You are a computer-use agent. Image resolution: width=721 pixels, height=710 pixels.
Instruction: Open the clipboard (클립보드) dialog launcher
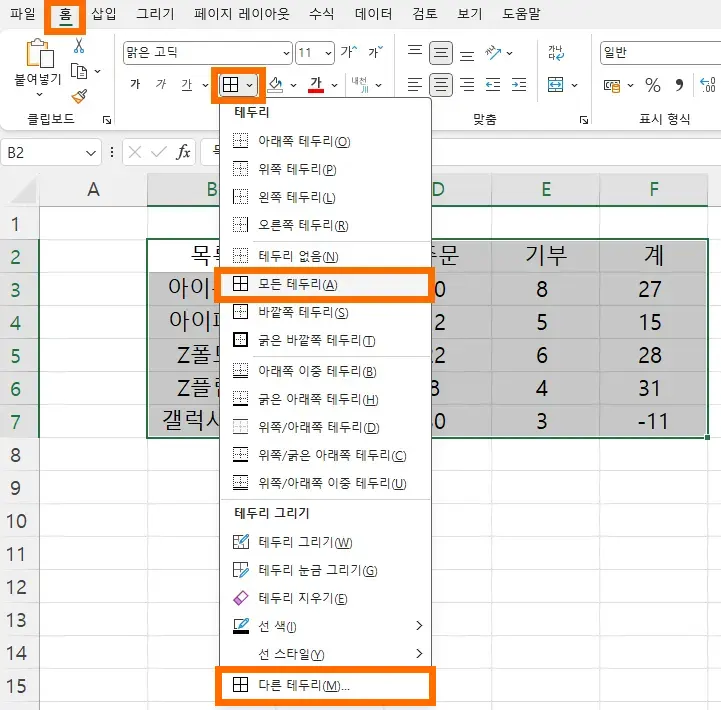click(x=107, y=120)
